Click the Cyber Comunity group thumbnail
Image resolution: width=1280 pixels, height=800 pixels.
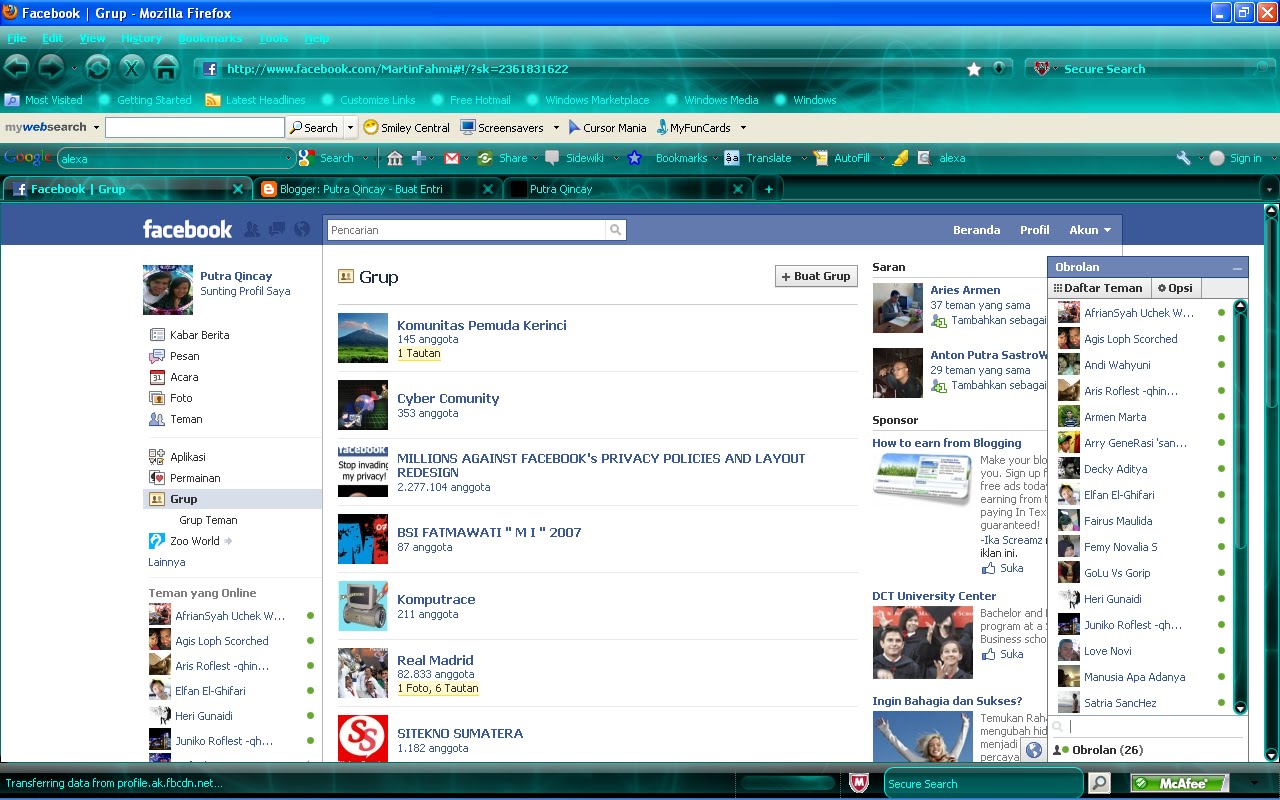[363, 405]
